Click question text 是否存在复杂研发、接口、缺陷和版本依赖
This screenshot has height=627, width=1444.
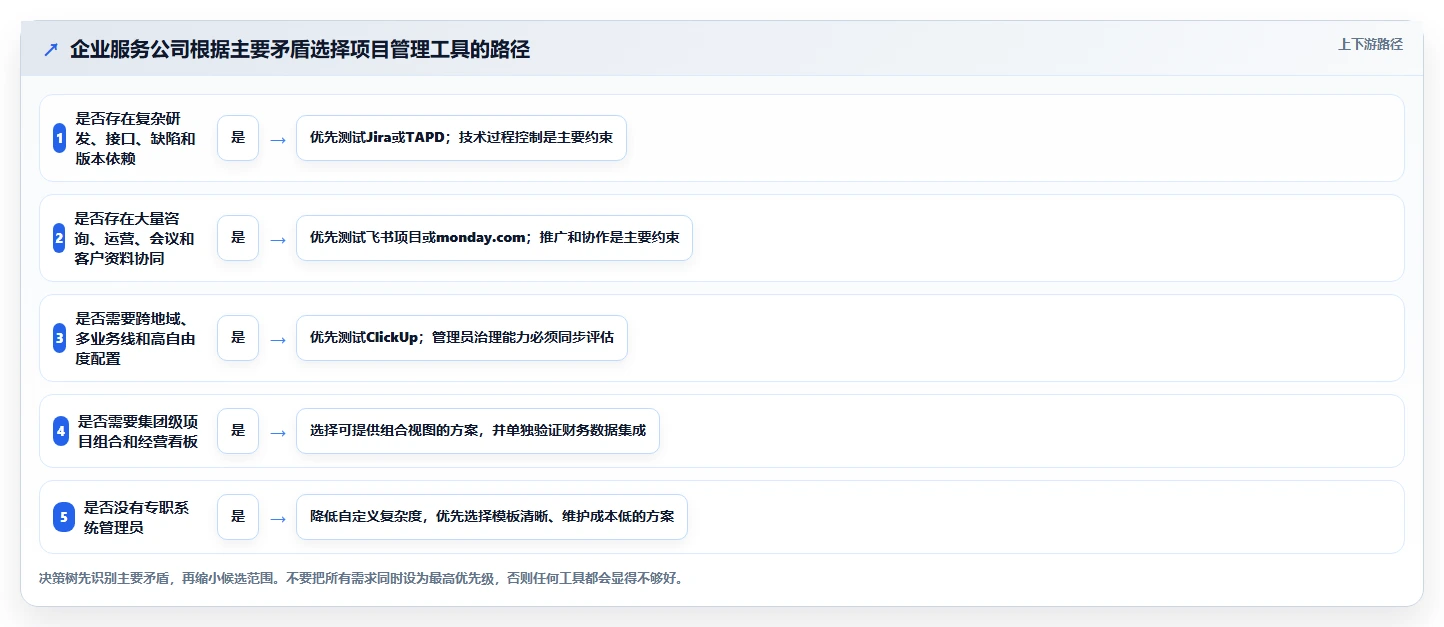tap(136, 138)
